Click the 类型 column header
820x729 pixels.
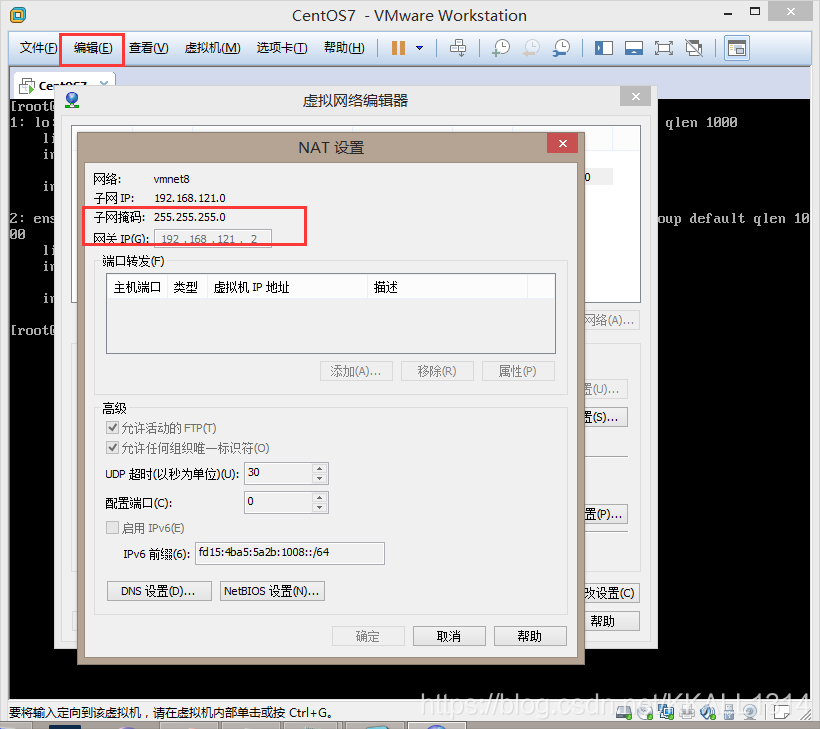pos(187,287)
